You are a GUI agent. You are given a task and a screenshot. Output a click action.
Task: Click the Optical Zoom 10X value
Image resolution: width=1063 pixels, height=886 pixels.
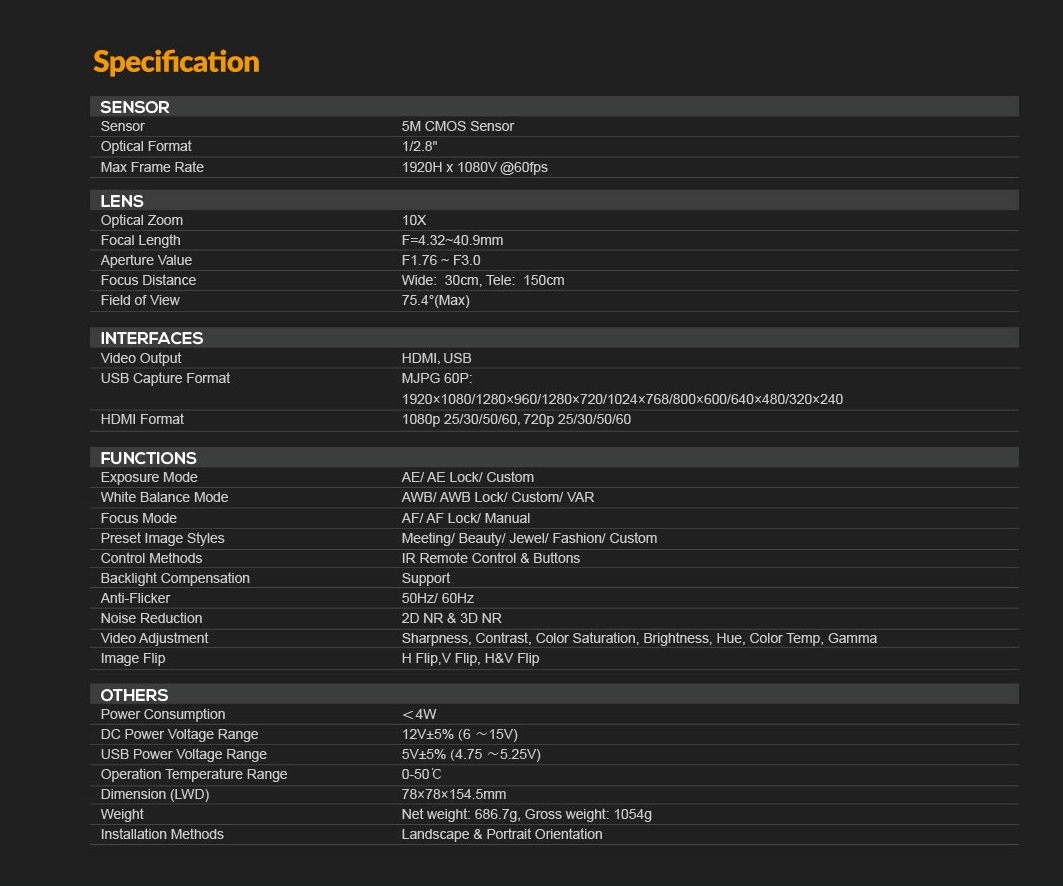point(414,221)
